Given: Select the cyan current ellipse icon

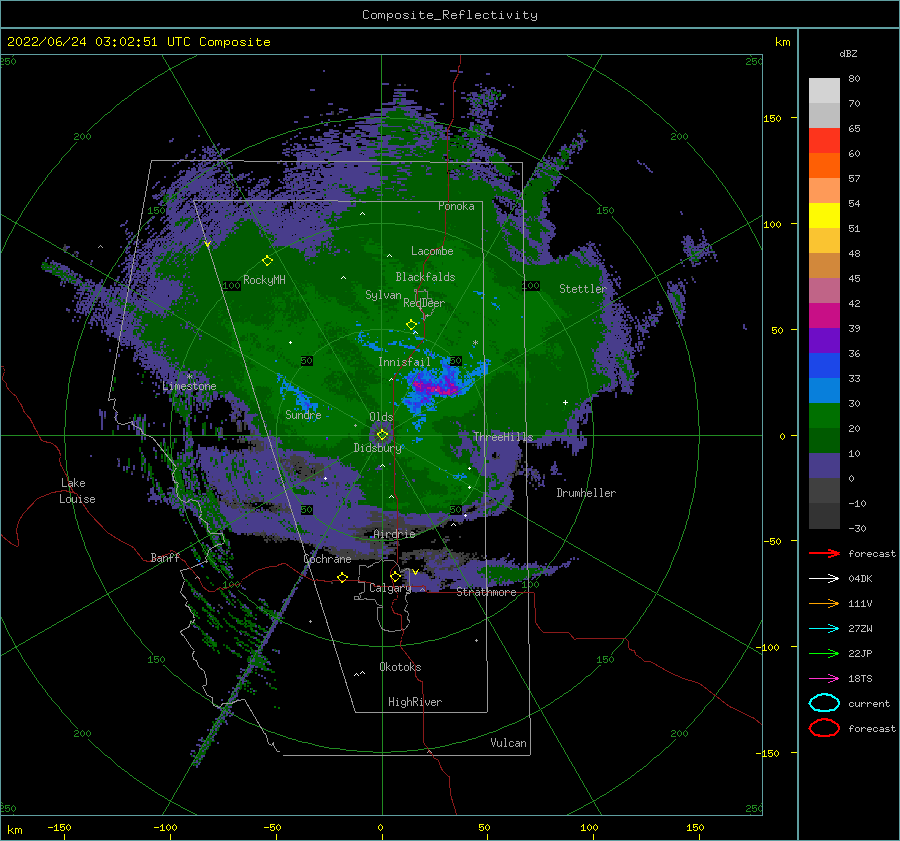Looking at the screenshot, I should (824, 703).
